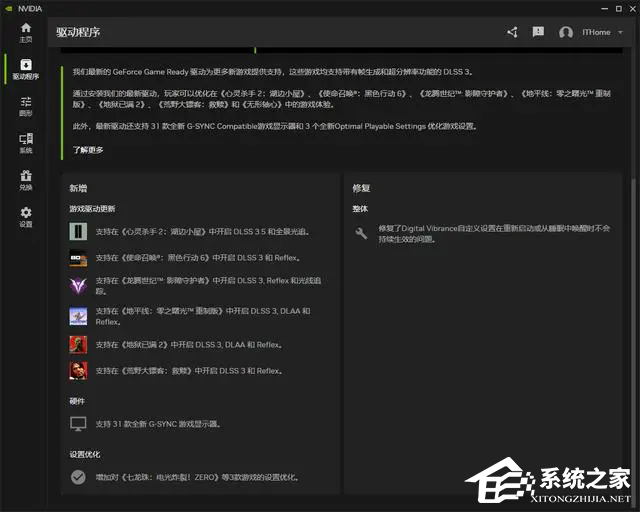Select the 支持 31 款全新 G-SYNC text
The image size is (640, 512).
coord(158,424)
